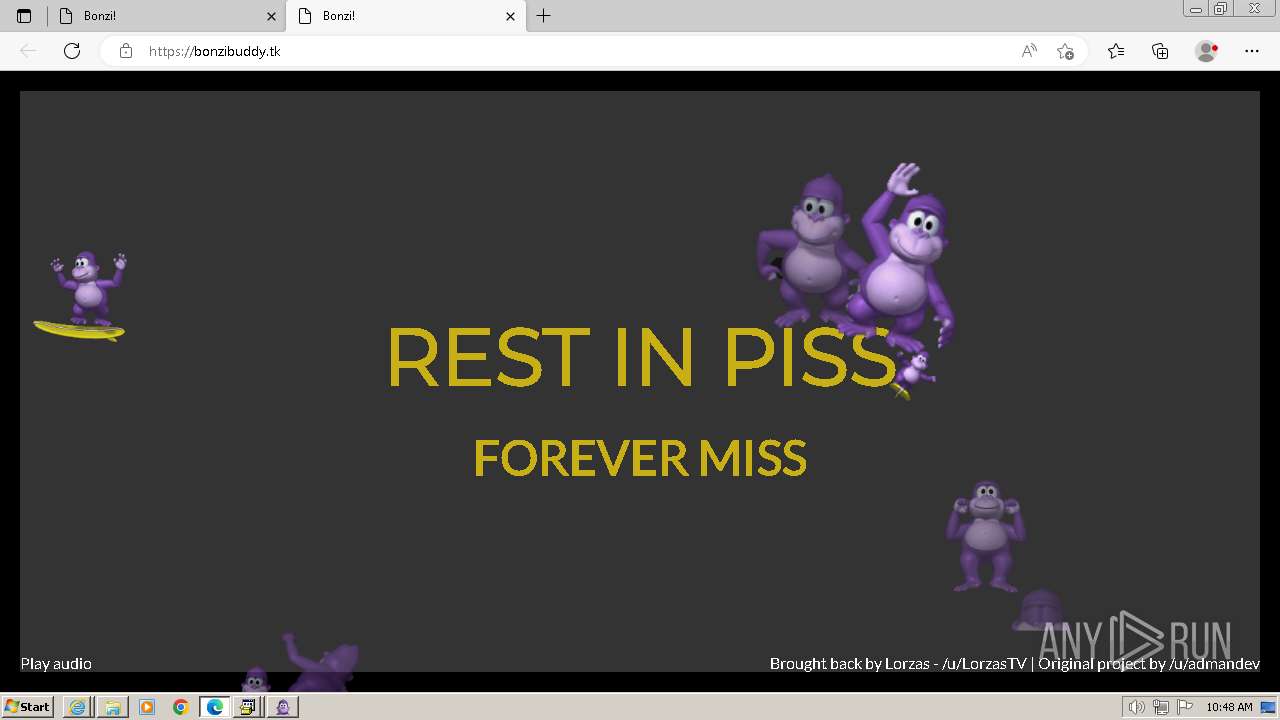Click the Original project by /u/admandev credit

1149,664
